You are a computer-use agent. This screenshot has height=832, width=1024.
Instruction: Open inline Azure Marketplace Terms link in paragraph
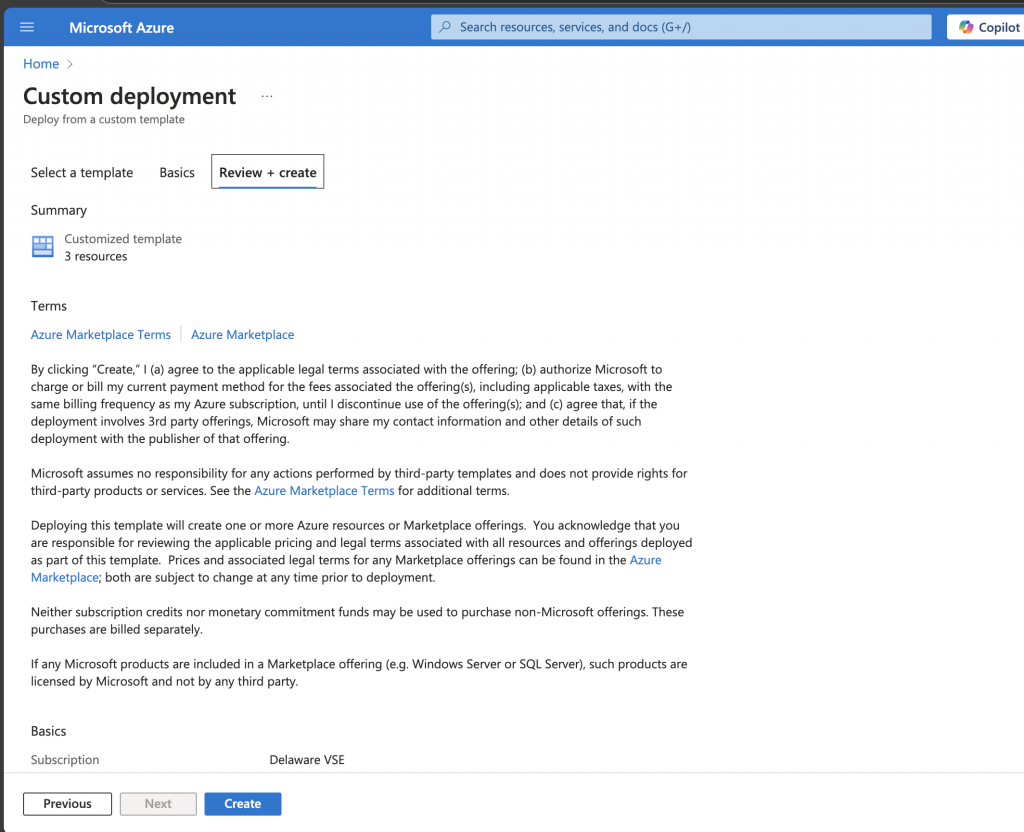(x=324, y=490)
